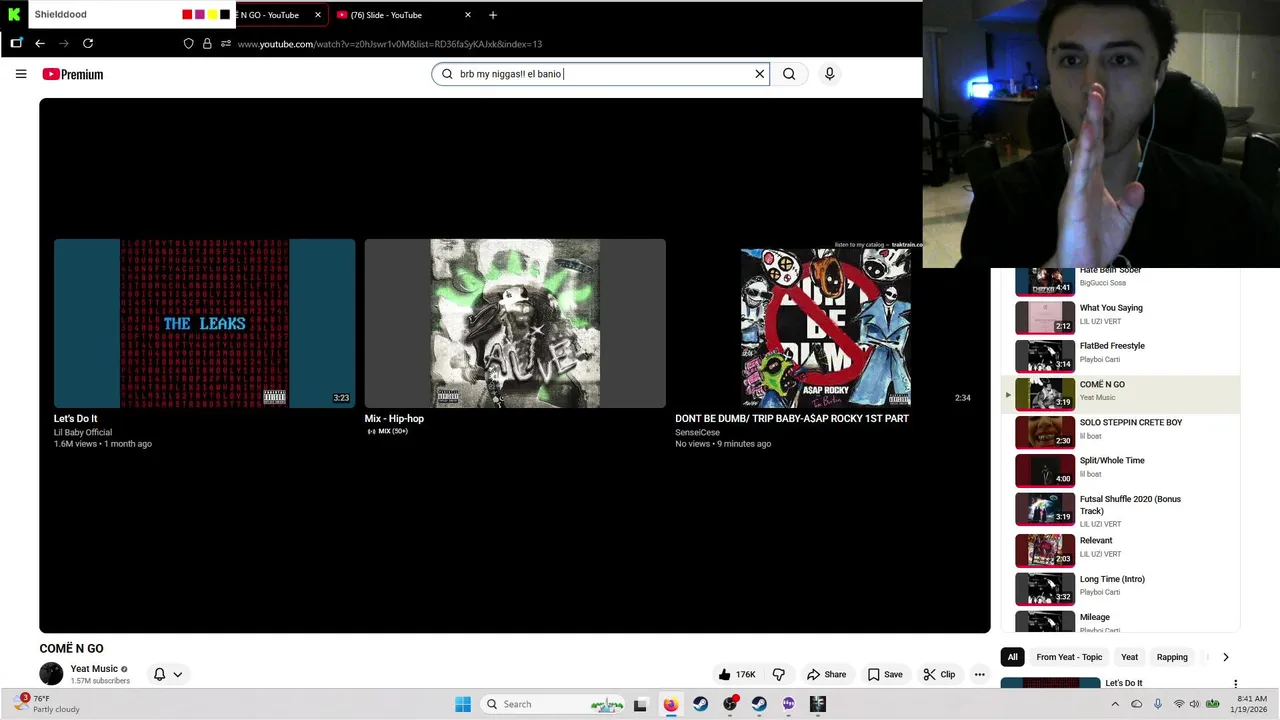This screenshot has width=1280, height=720.
Task: Open site permissions icon in address bar
Action: tap(226, 44)
